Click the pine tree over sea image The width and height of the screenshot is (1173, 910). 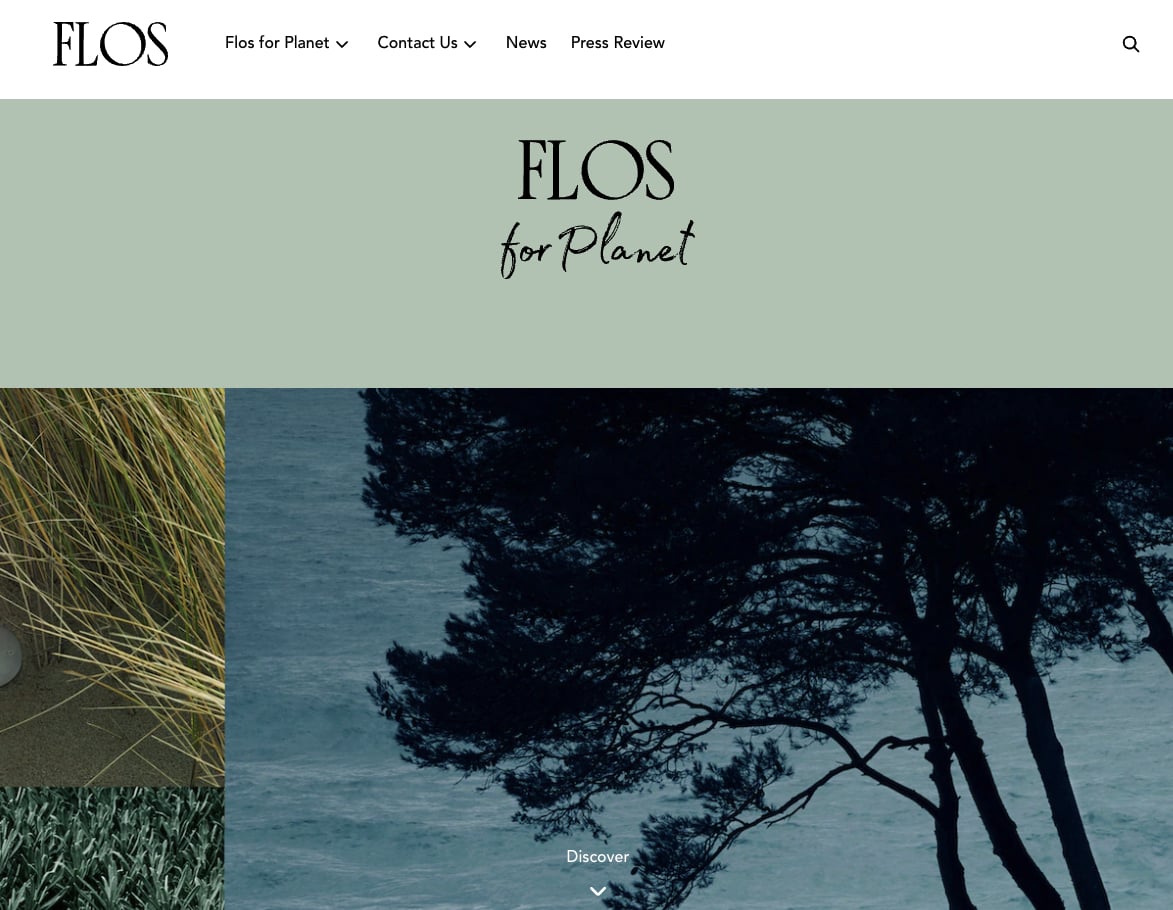[x=699, y=649]
